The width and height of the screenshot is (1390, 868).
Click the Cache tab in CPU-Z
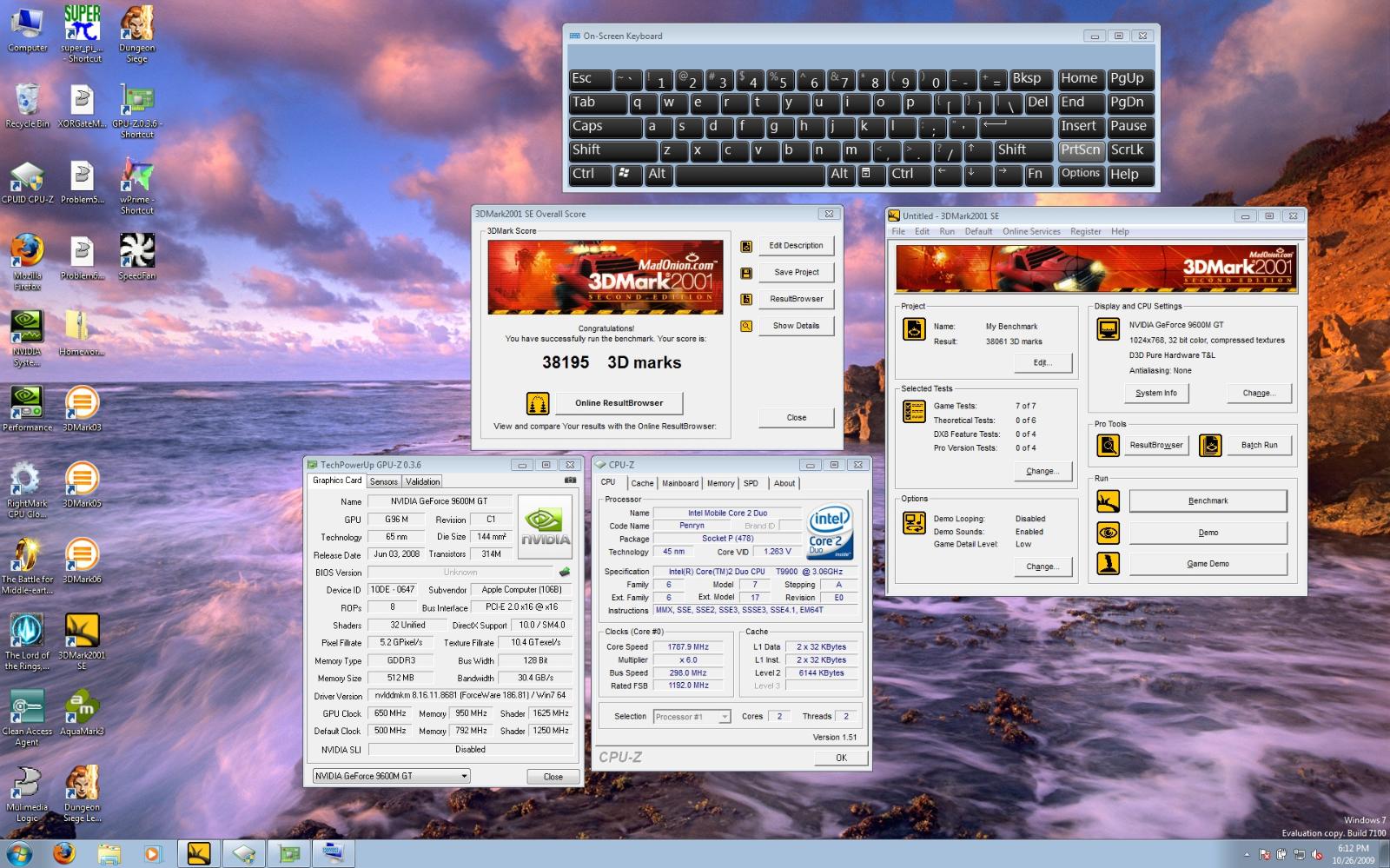(642, 483)
